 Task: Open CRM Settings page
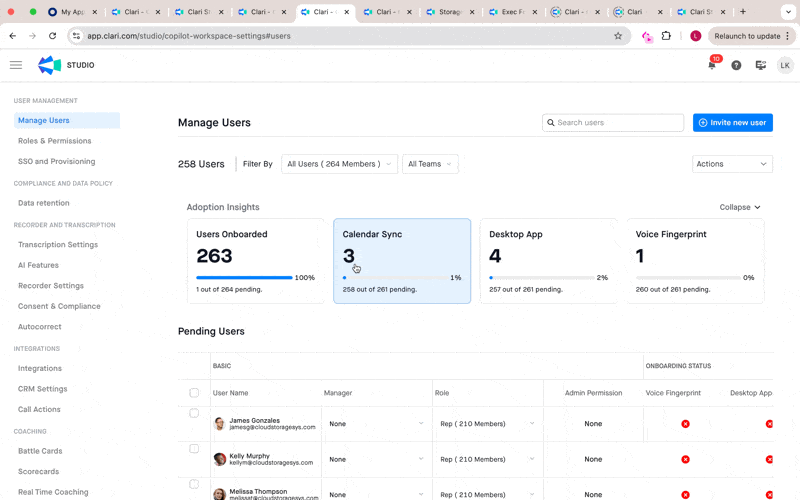(x=43, y=389)
